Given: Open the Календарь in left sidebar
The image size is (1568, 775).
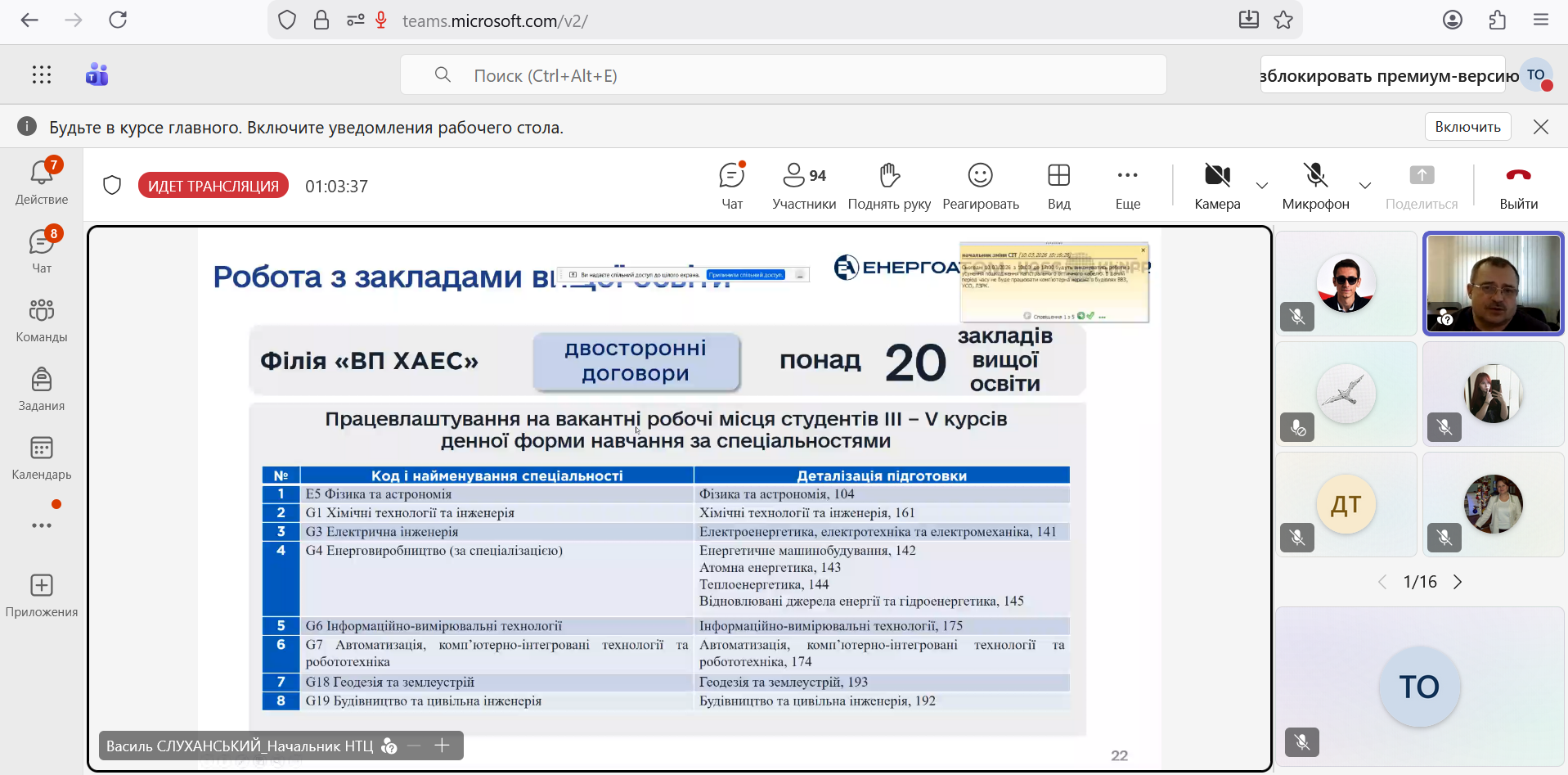Looking at the screenshot, I should [42, 457].
